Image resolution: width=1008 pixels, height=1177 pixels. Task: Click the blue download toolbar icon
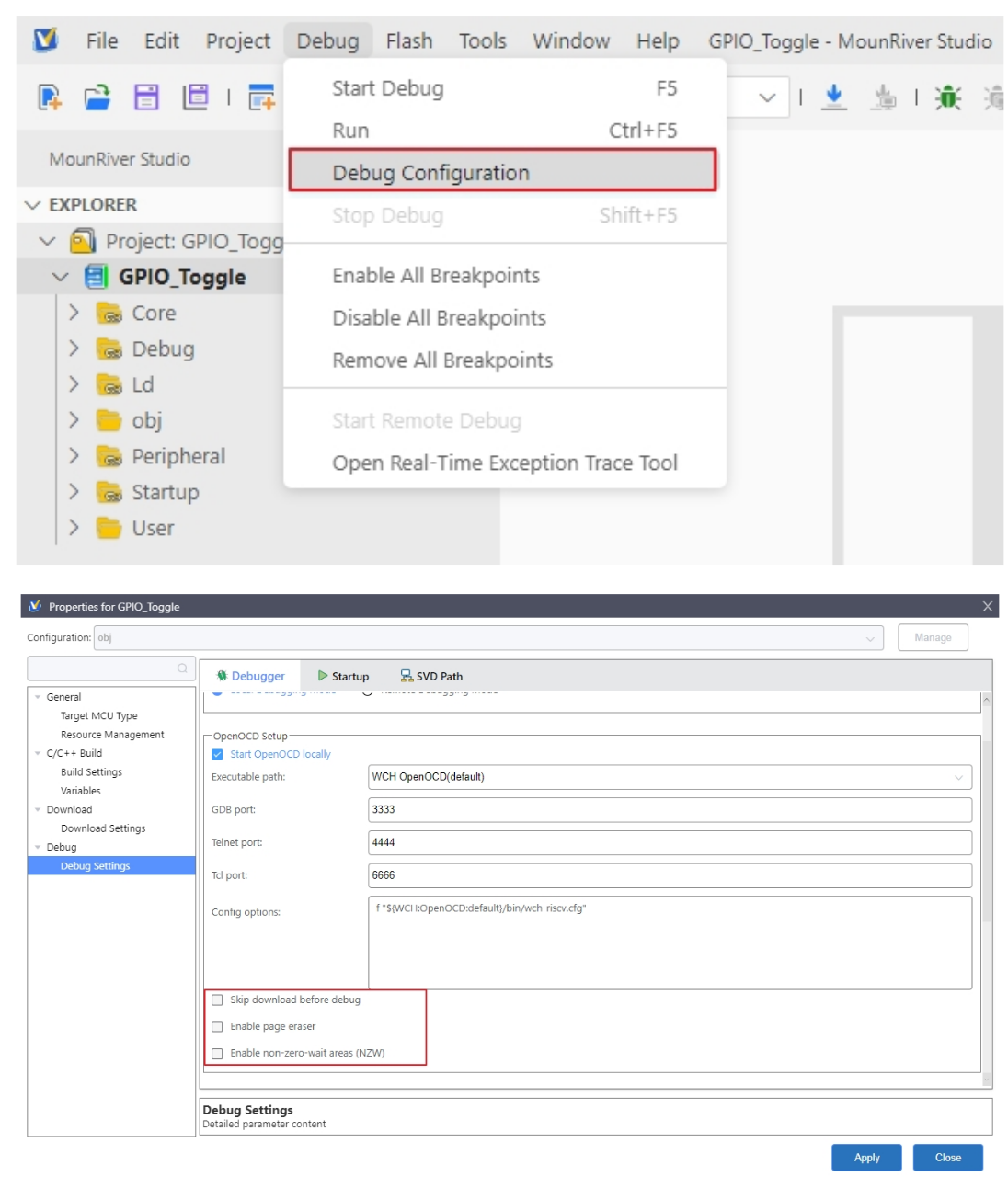coord(834,97)
